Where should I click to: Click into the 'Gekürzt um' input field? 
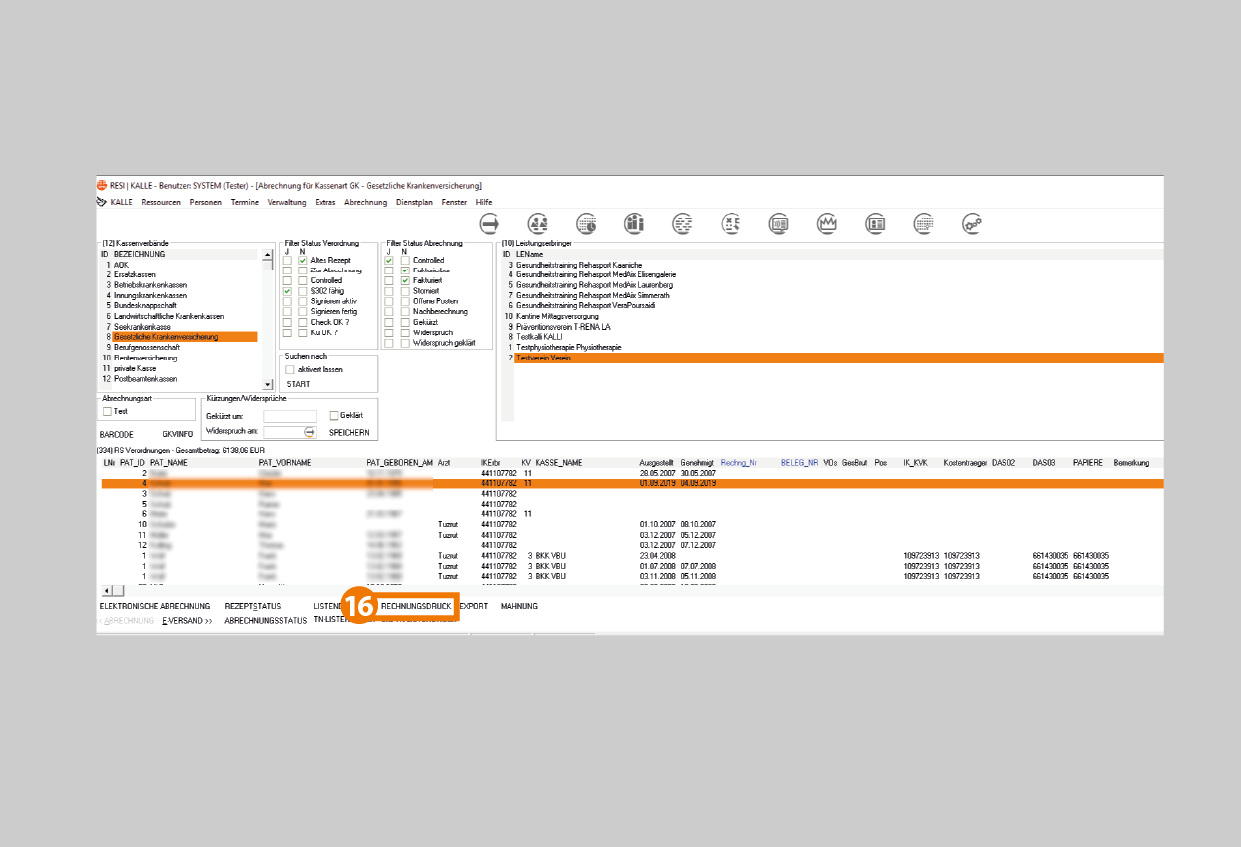coord(290,416)
